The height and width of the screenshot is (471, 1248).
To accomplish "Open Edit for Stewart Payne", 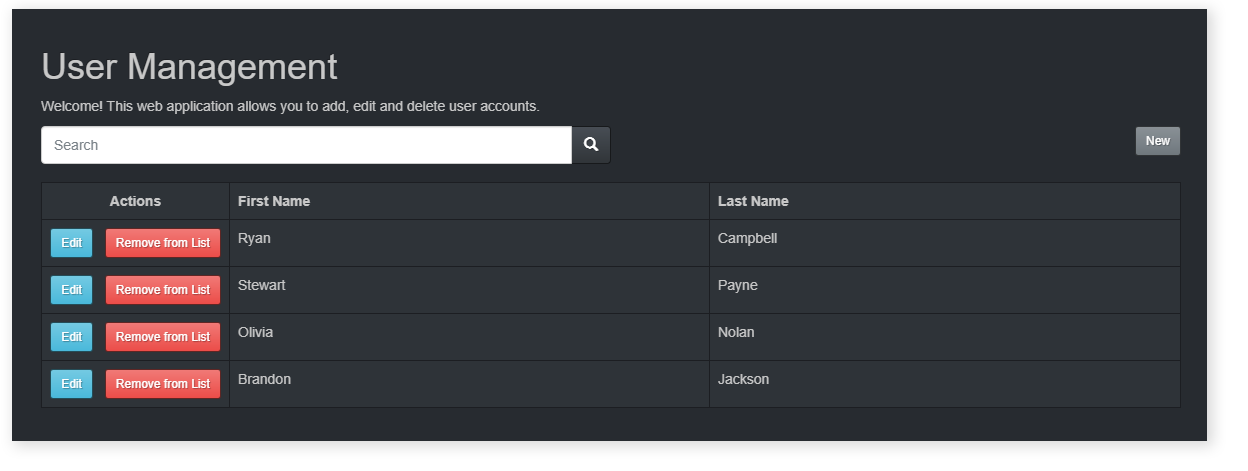I will pos(71,290).
